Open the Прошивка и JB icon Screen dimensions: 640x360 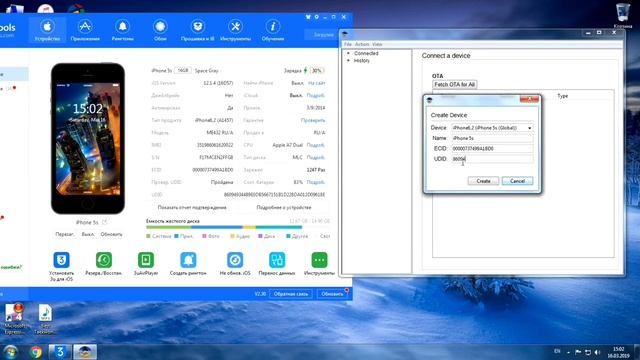(x=198, y=30)
